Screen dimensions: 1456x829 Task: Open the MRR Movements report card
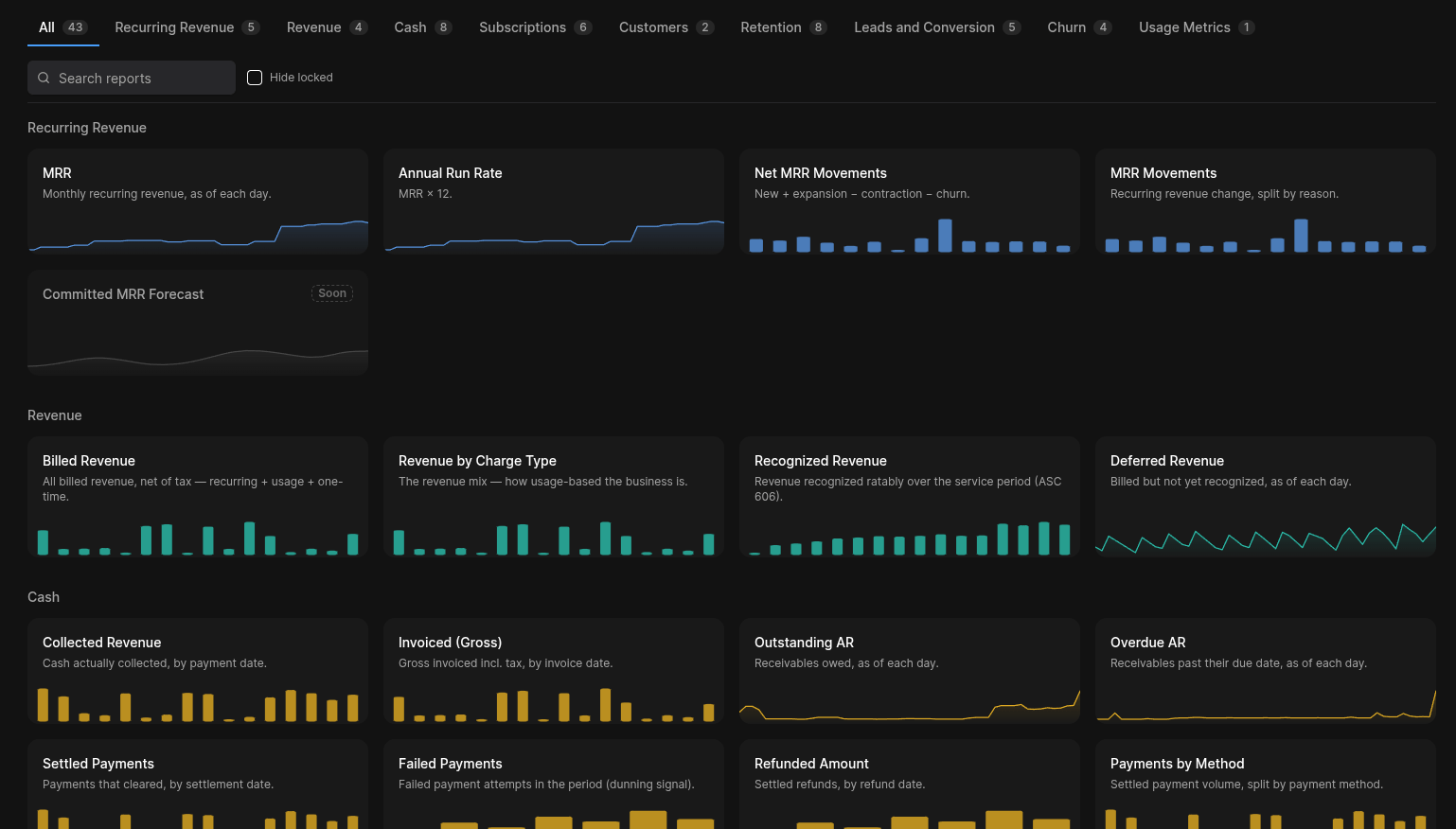[x=1266, y=202]
